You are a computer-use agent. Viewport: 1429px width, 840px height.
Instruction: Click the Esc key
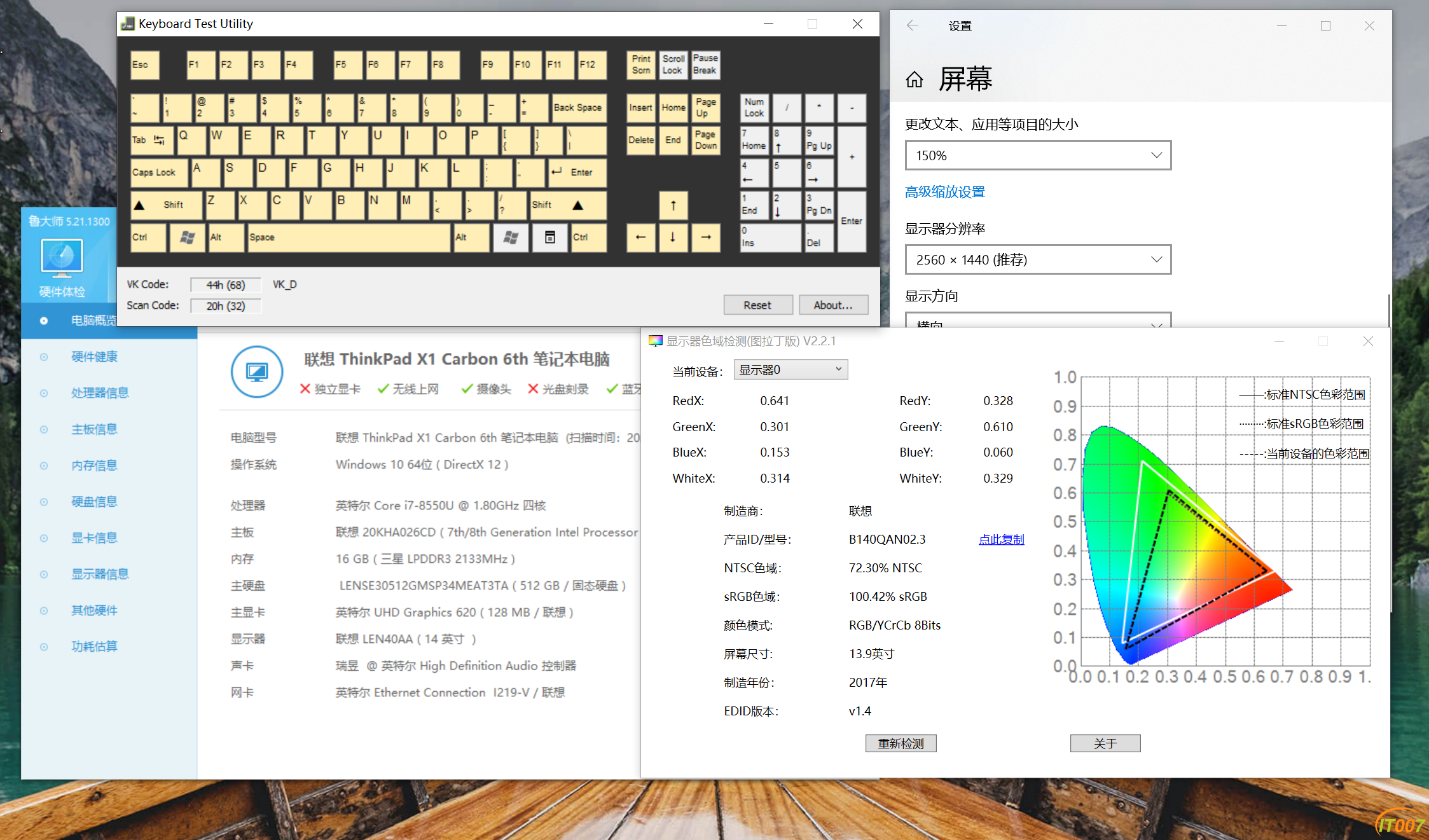coord(144,65)
